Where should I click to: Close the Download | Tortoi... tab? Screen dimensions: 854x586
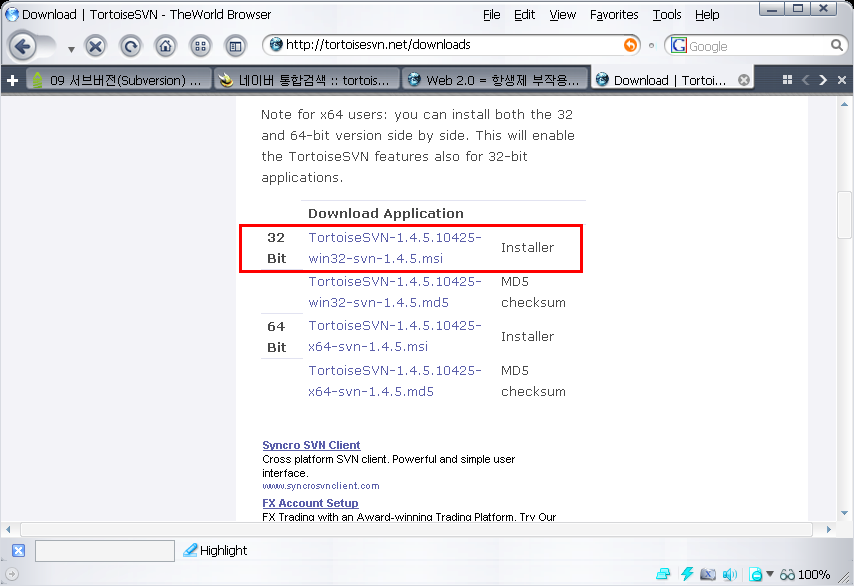(x=743, y=80)
